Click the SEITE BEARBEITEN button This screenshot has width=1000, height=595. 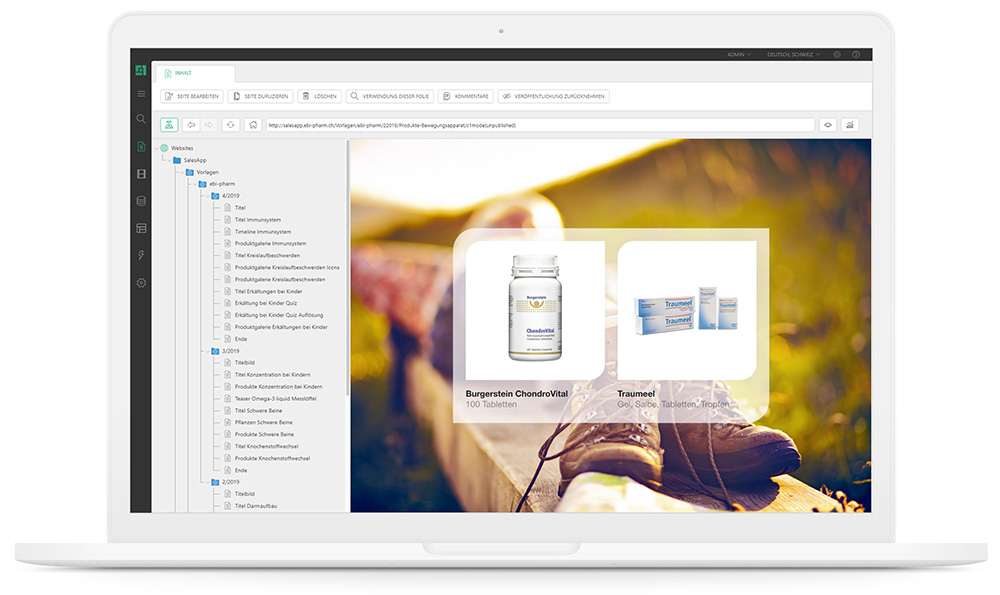pyautogui.click(x=191, y=96)
